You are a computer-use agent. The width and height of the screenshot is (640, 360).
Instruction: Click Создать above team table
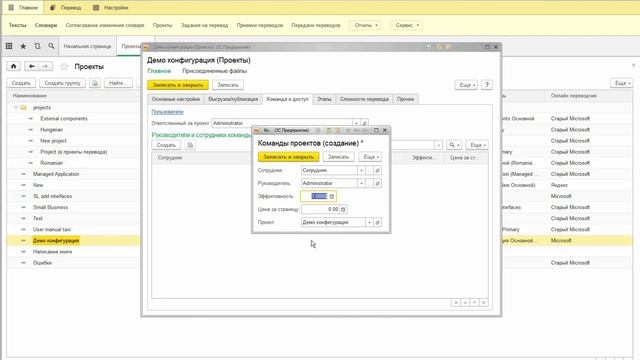click(x=166, y=145)
